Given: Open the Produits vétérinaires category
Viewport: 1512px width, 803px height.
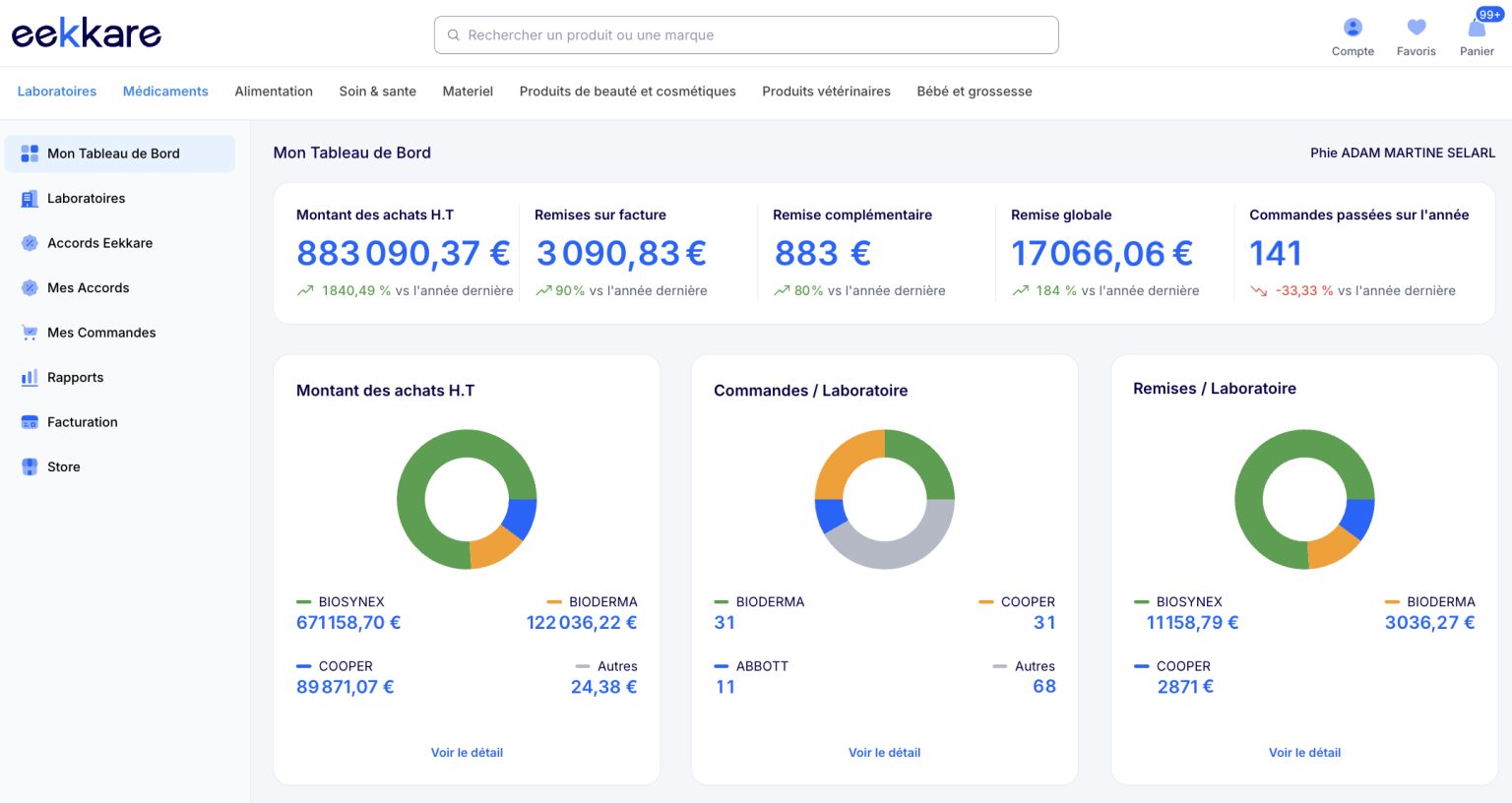Looking at the screenshot, I should [826, 92].
